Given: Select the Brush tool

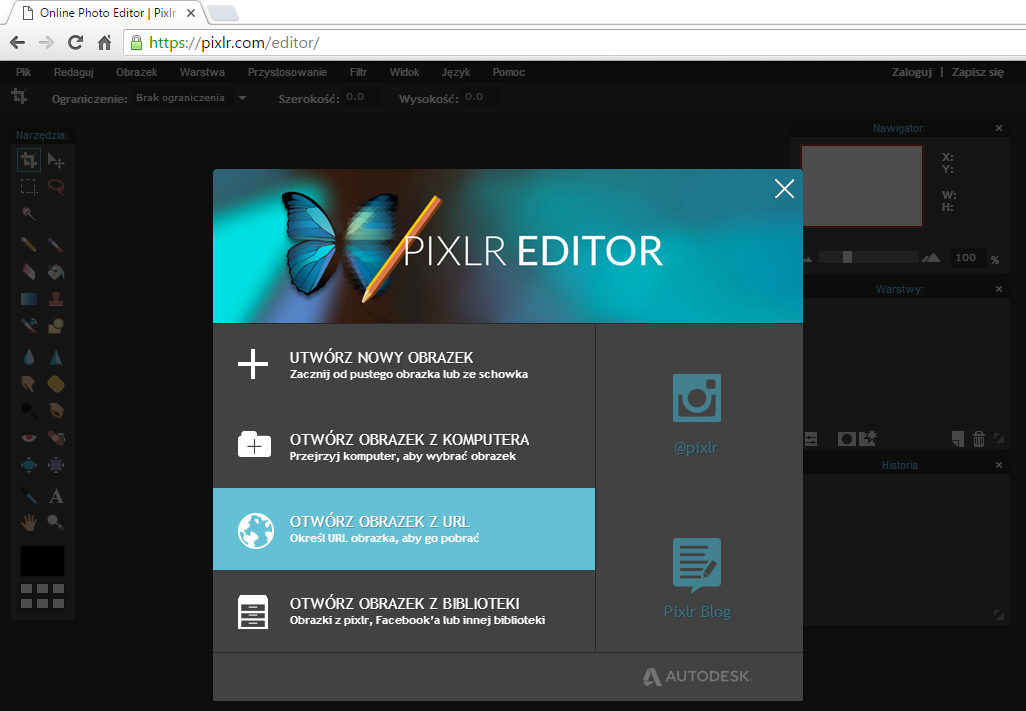Looking at the screenshot, I should point(56,245).
